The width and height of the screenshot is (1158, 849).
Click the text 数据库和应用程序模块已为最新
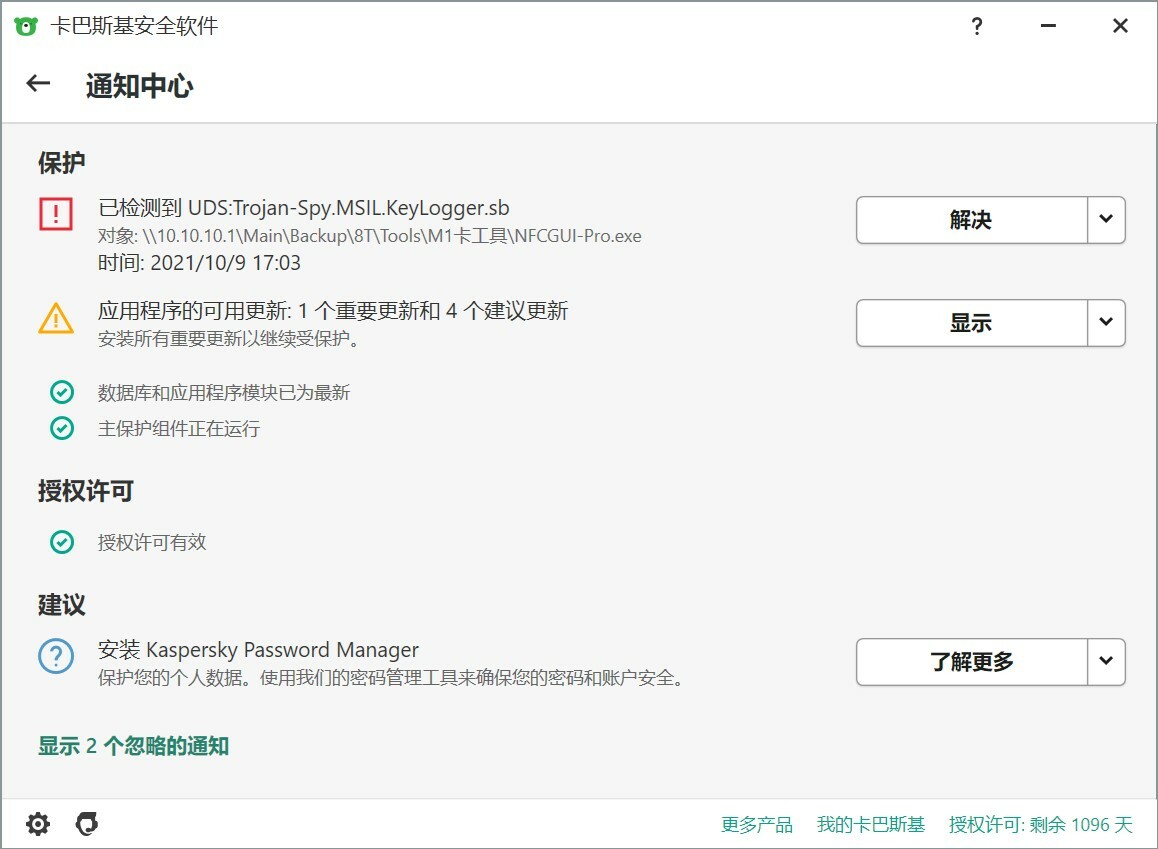coord(224,393)
